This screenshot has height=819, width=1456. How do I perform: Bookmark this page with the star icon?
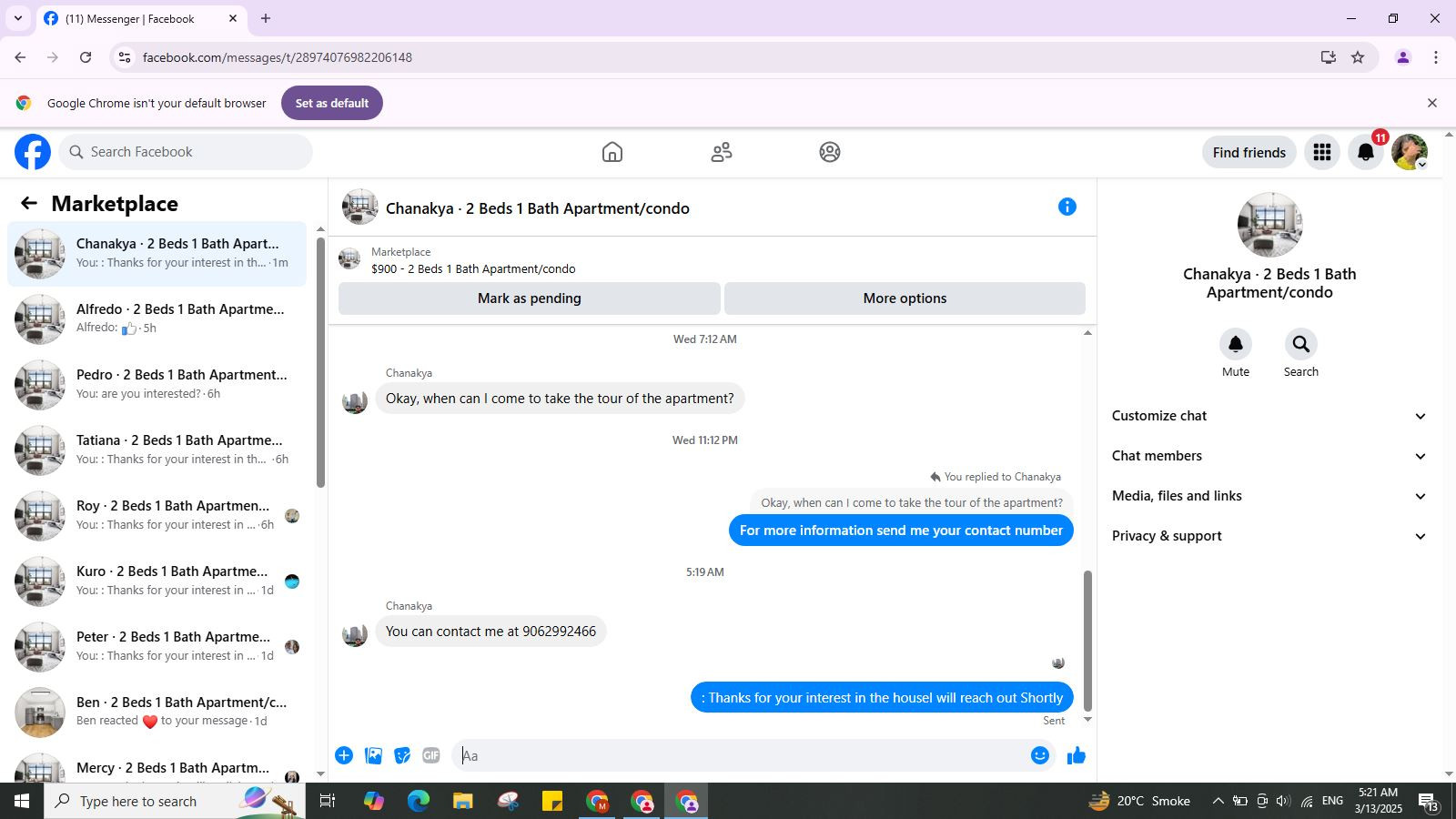[x=1358, y=57]
